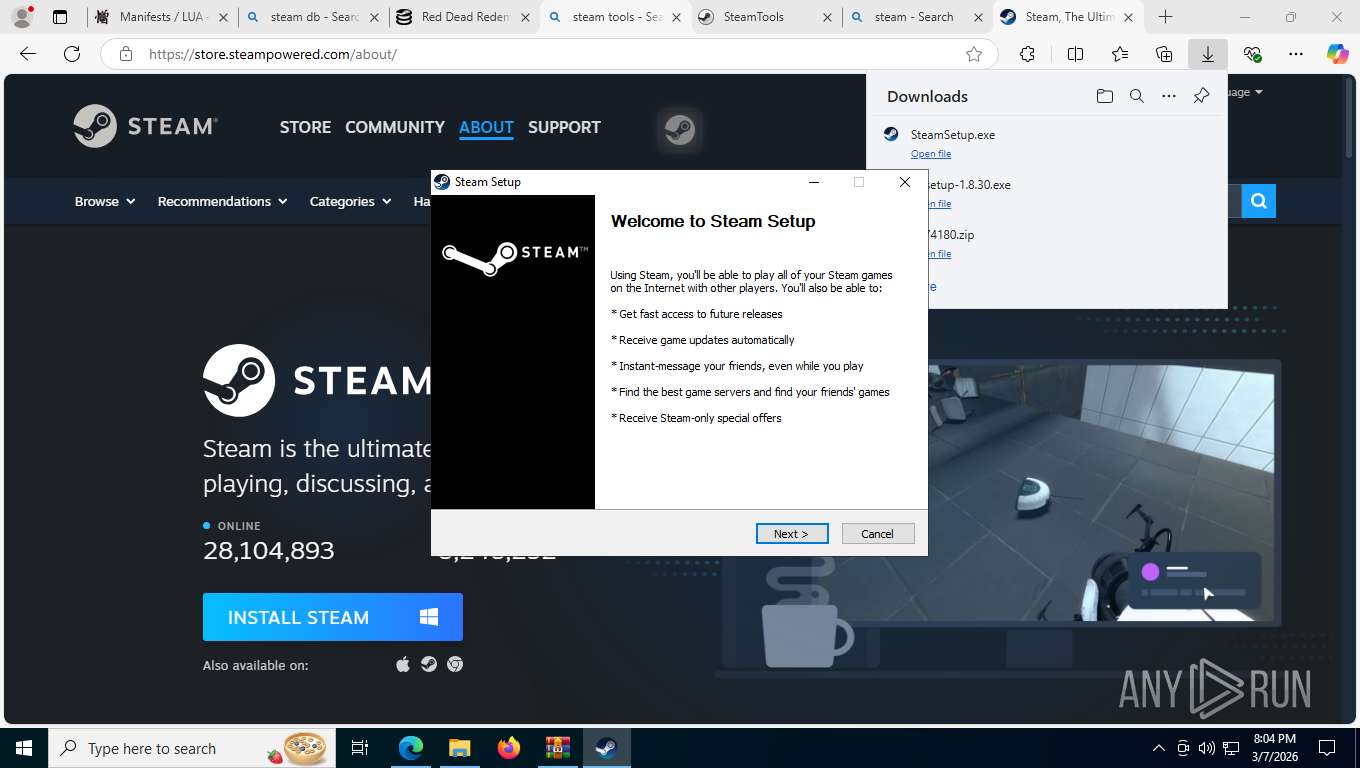Expand the Recommendations dropdown
This screenshot has height=768, width=1360.
pyautogui.click(x=222, y=201)
